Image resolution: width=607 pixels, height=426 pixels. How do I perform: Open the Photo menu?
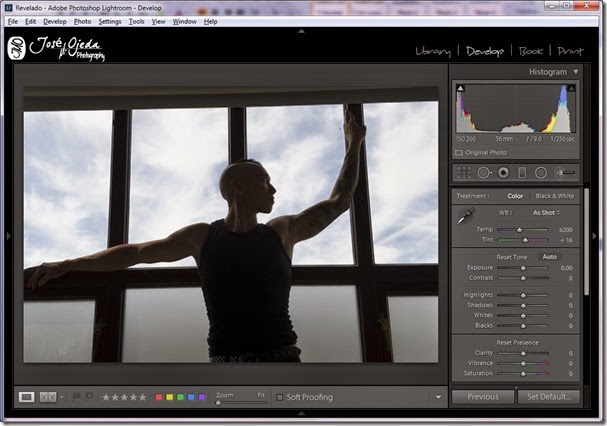(x=82, y=22)
